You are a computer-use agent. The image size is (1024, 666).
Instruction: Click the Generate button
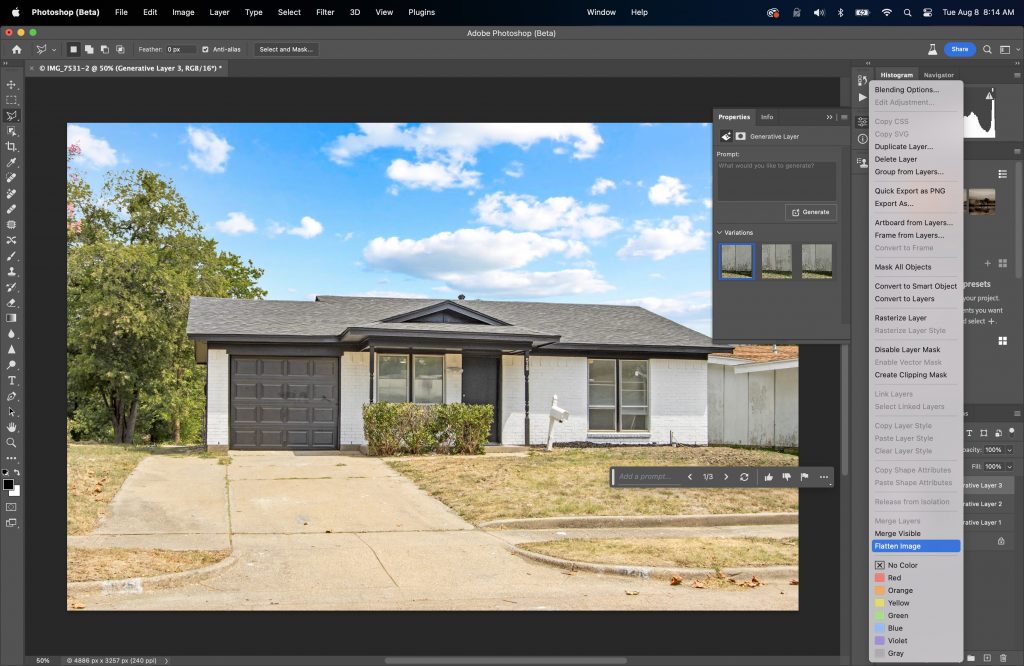[810, 212]
